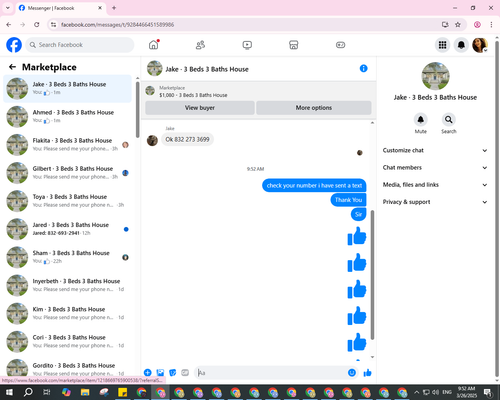Open Ahmed - 3 Beds 3 Baths House chat
Viewport: 500px width, 400px height.
[68, 117]
